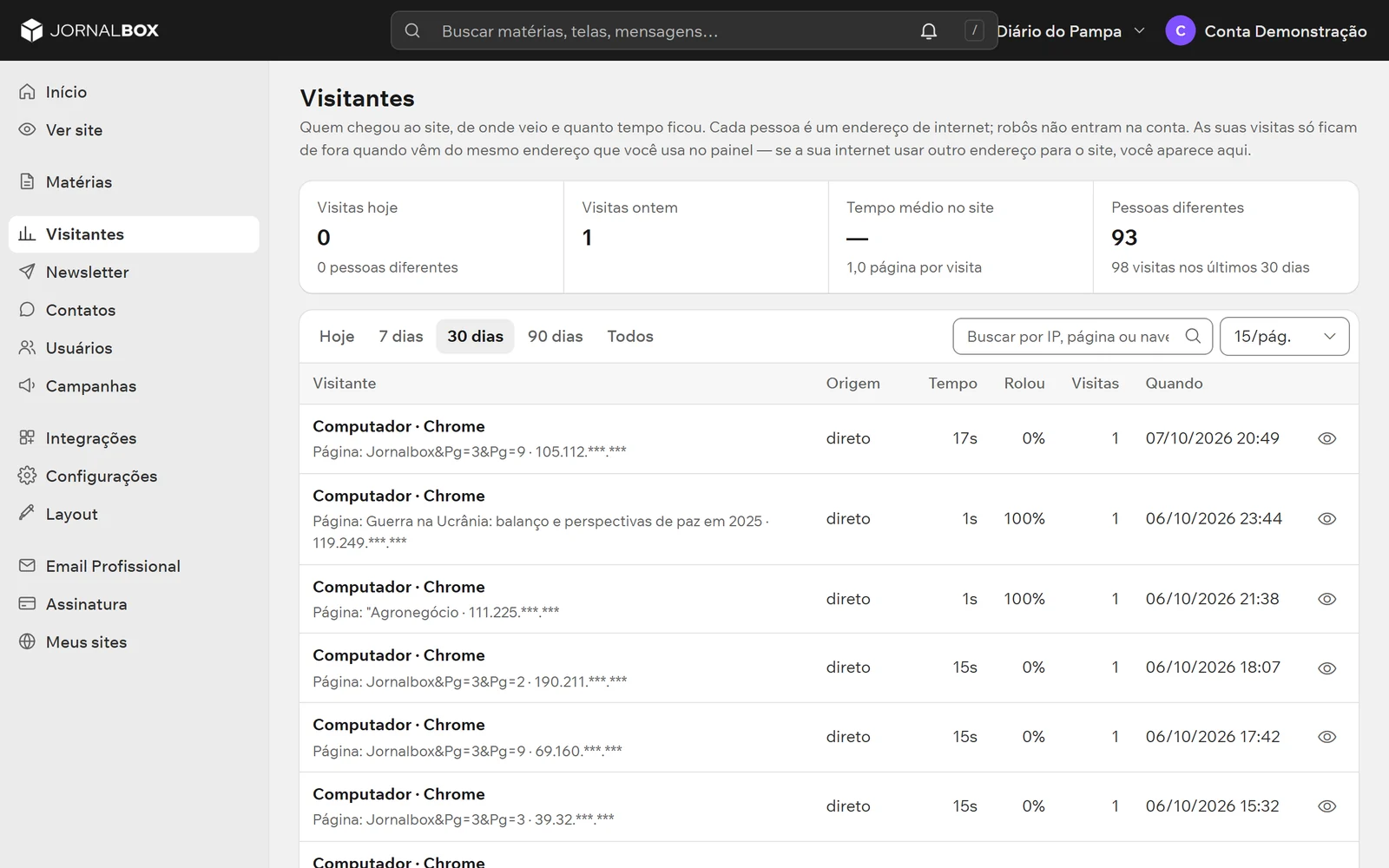This screenshot has width=1389, height=868.
Task: Click the Início home icon in sidebar
Action: [x=28, y=92]
